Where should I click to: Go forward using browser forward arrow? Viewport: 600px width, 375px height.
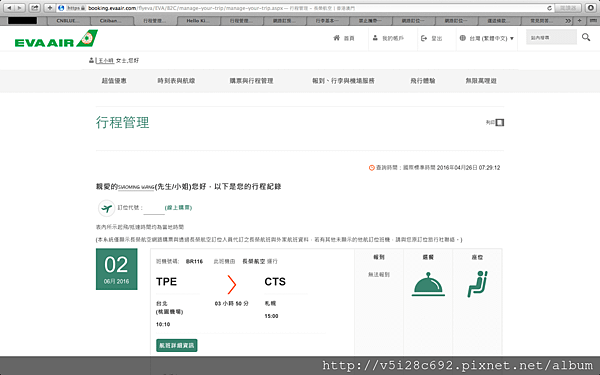20,8
